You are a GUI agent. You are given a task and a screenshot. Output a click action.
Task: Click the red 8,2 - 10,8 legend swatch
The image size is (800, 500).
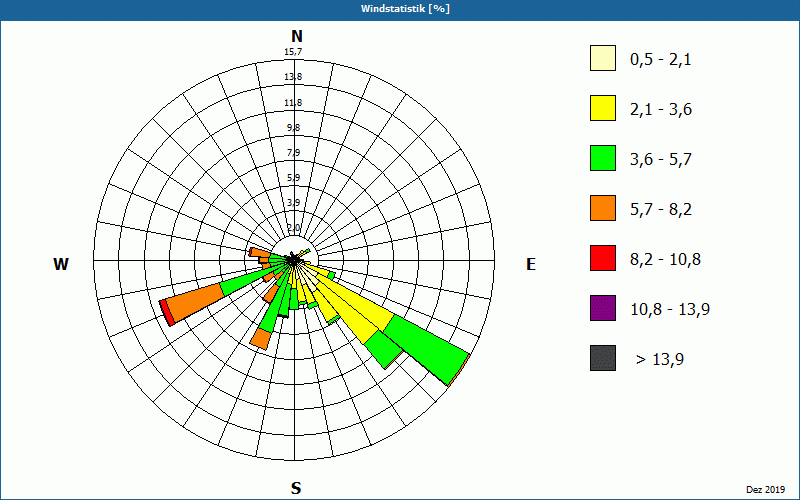pos(603,258)
